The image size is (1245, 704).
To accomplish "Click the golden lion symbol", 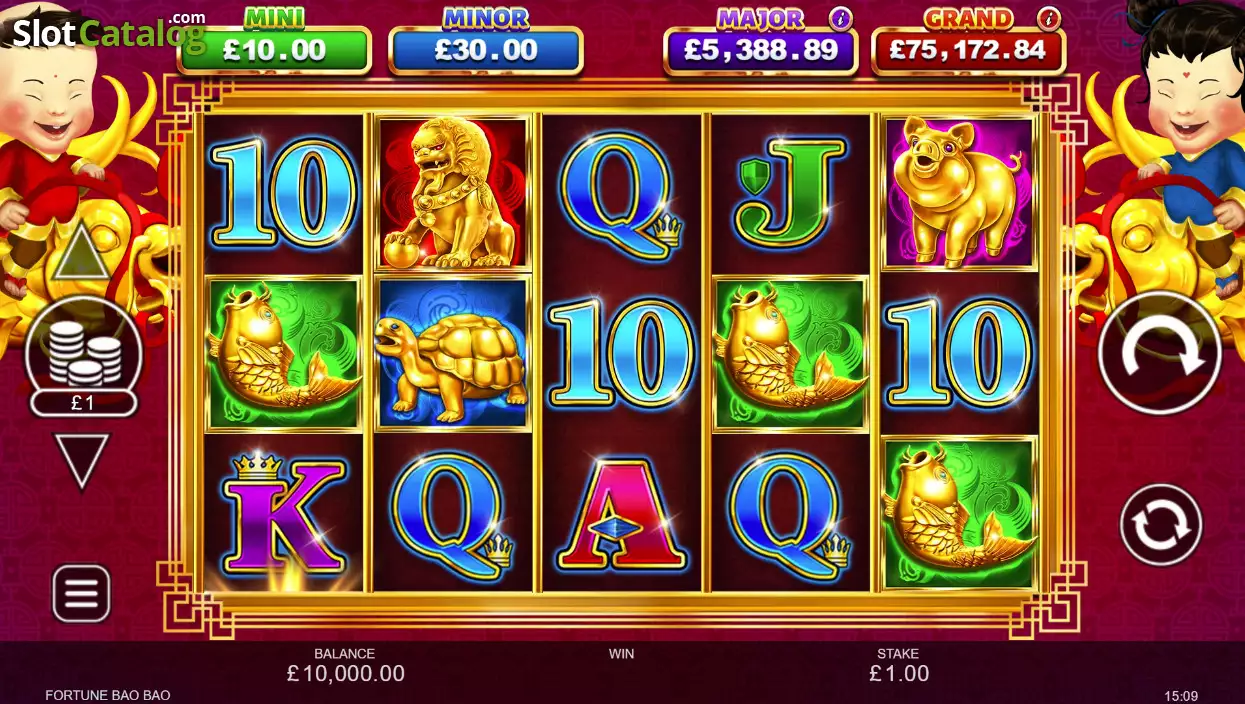I will pyautogui.click(x=453, y=193).
